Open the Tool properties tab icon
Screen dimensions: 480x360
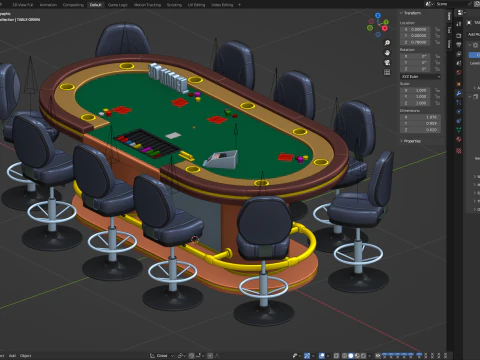pos(459,24)
